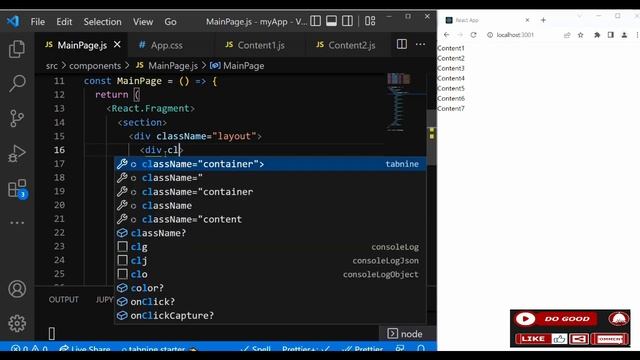Open the Edit menu

[64, 22]
